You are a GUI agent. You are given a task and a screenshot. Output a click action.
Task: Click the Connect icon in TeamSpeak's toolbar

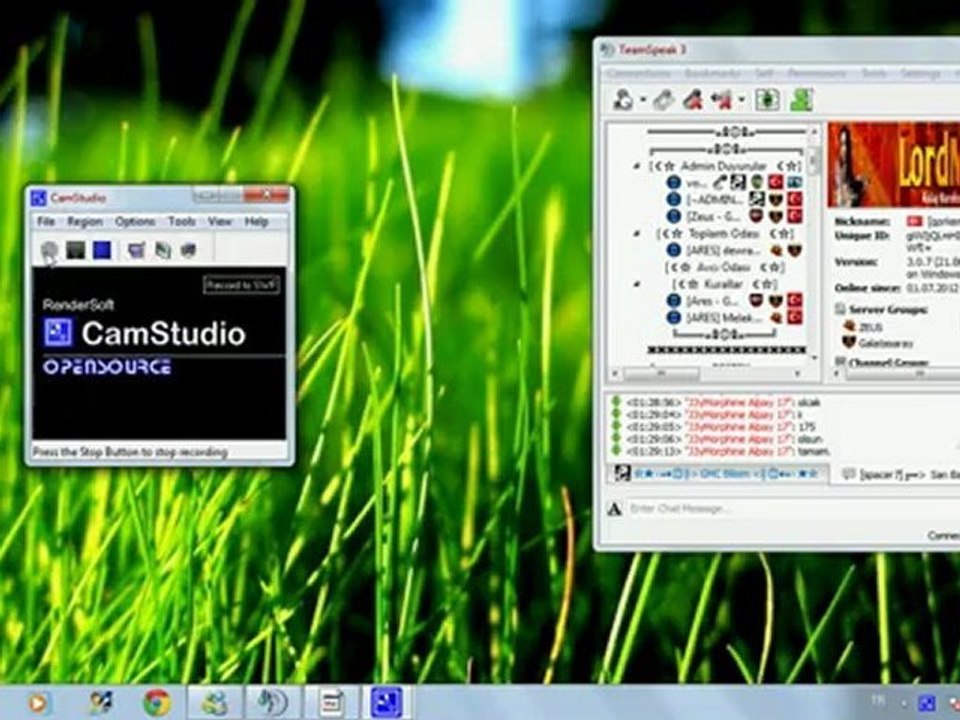624,99
